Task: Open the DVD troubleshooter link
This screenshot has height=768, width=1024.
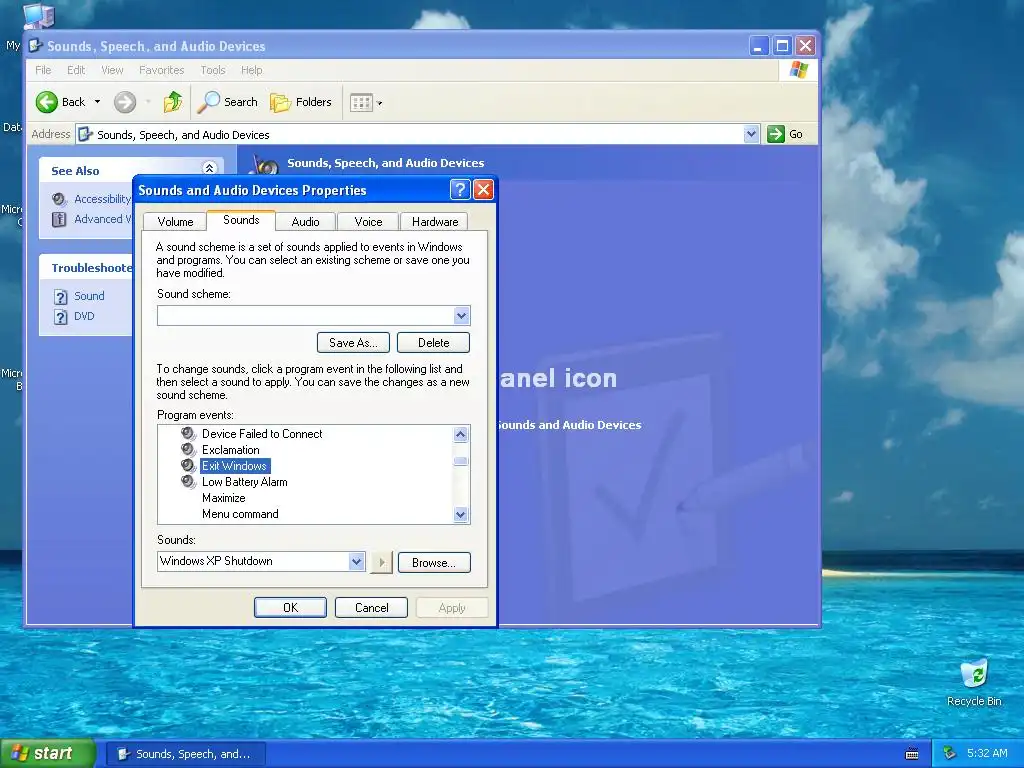Action: [x=84, y=316]
